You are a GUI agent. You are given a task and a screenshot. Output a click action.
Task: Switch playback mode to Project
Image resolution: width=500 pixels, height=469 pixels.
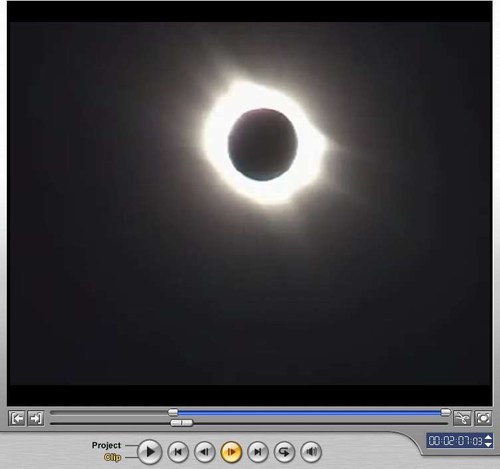(x=106, y=445)
